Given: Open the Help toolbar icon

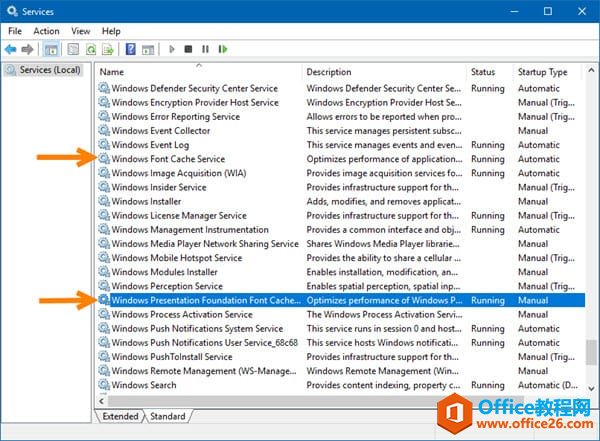Looking at the screenshot, I should coord(130,49).
